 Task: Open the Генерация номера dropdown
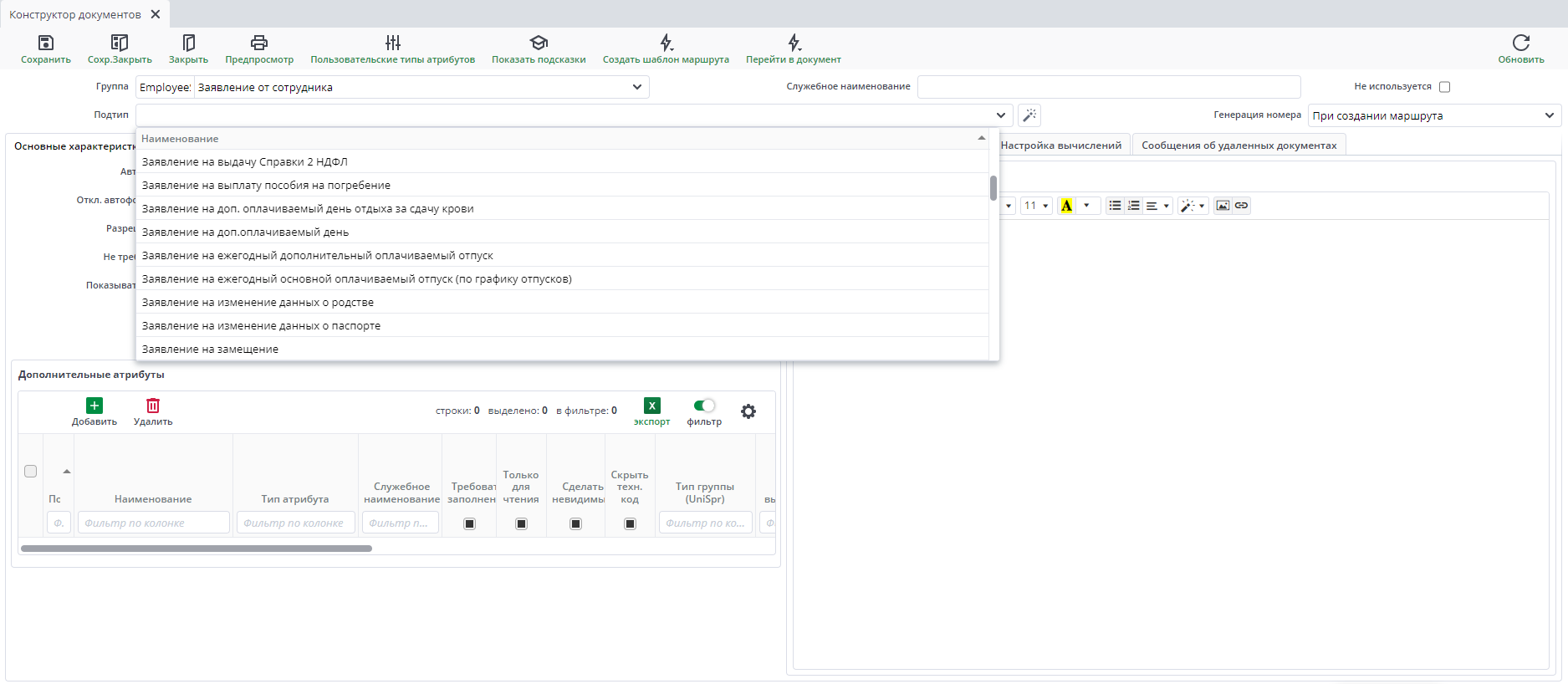coord(1549,115)
